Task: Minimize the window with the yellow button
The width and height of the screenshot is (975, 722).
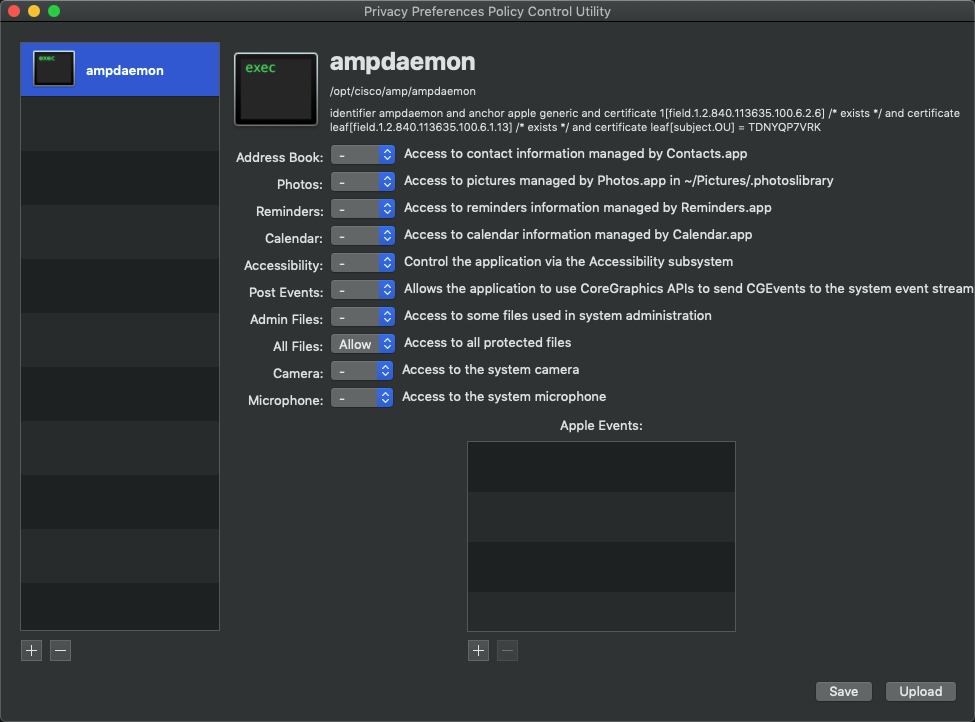Action: [x=34, y=11]
